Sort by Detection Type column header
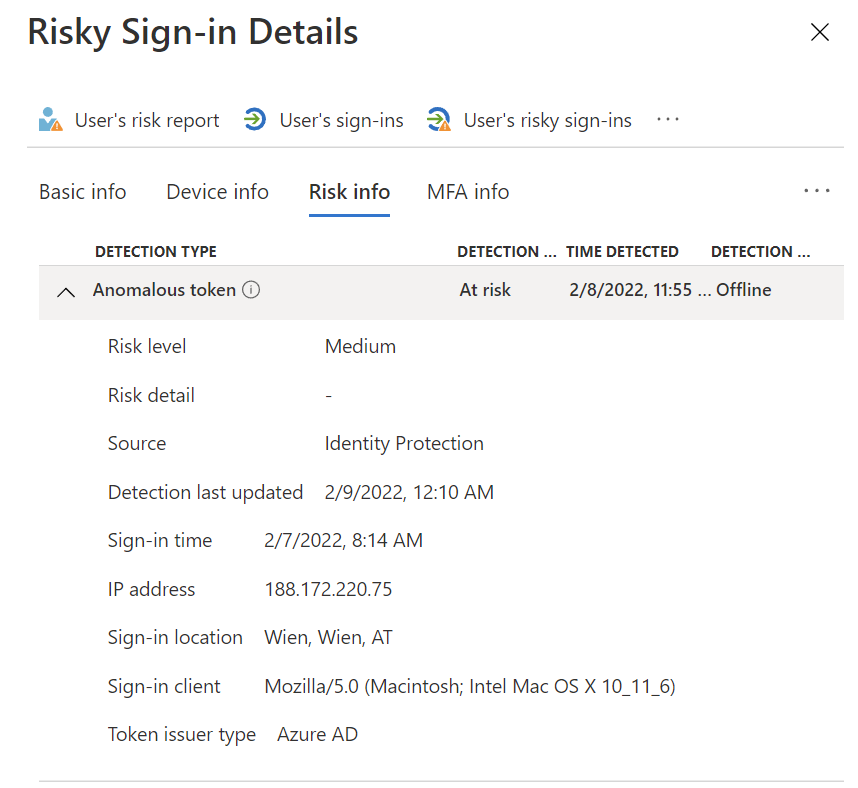 coord(156,252)
